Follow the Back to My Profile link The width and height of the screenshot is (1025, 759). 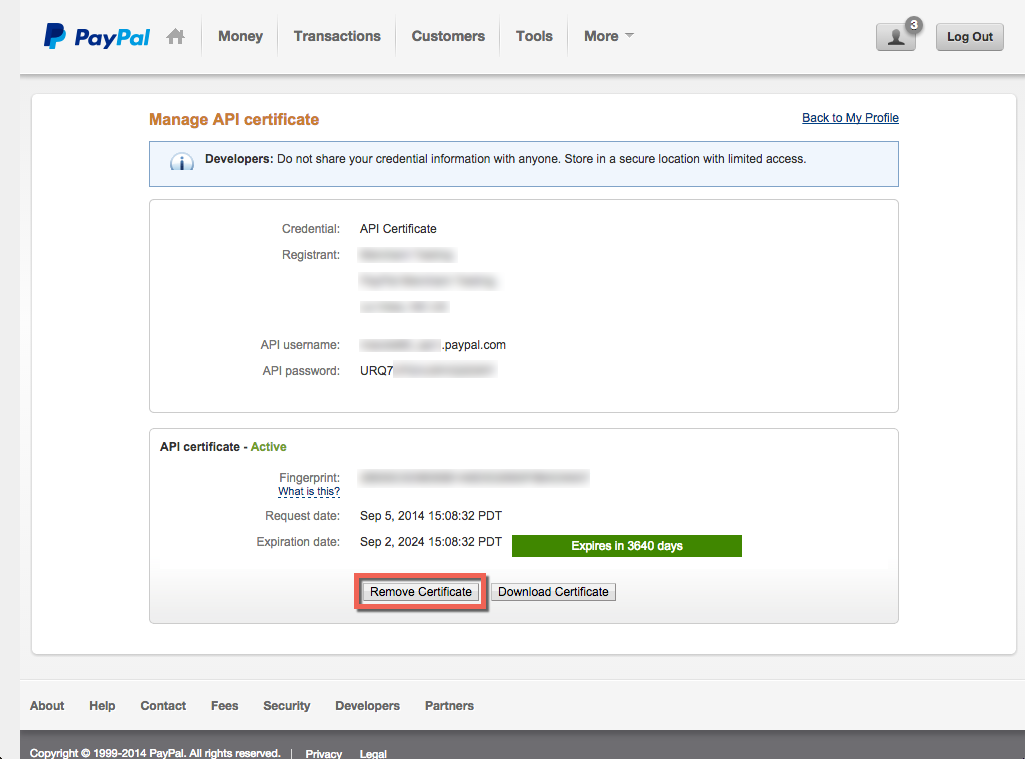[850, 118]
